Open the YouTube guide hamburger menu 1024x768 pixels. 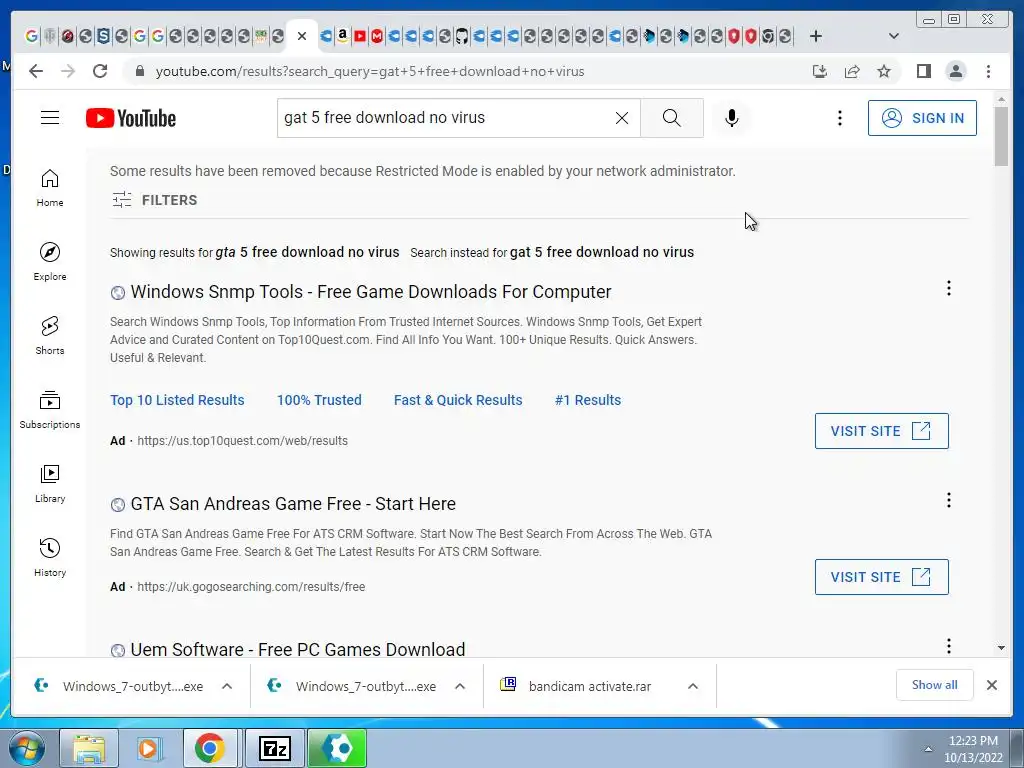pos(50,118)
